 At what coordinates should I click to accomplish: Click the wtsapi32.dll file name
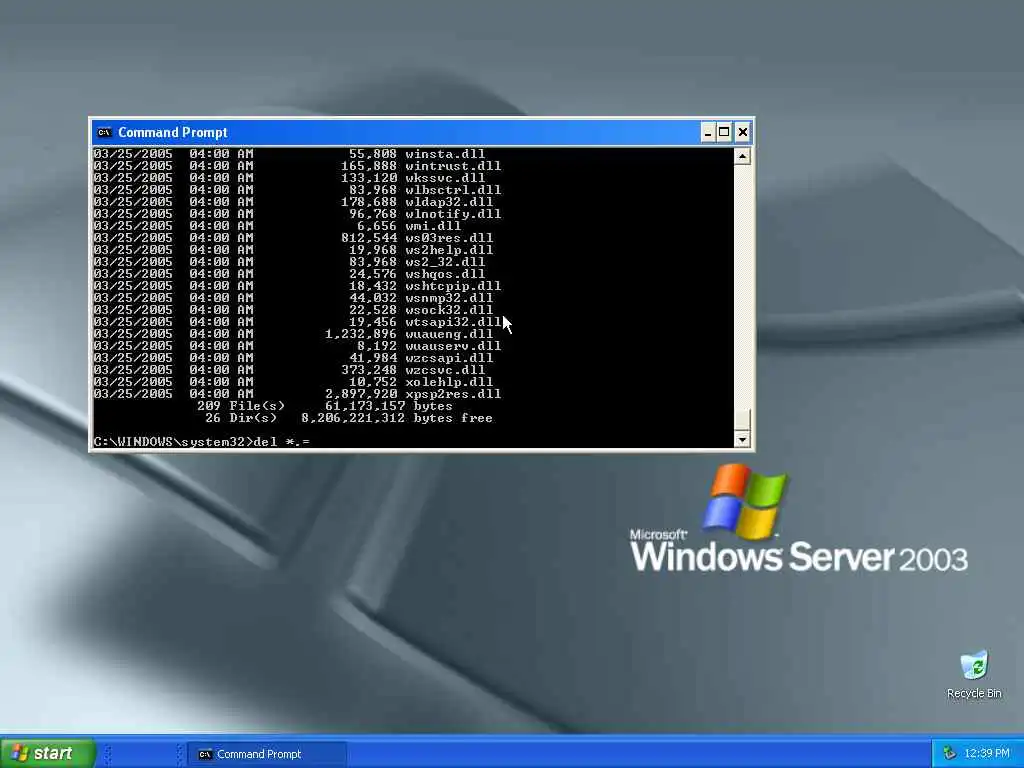pos(453,321)
